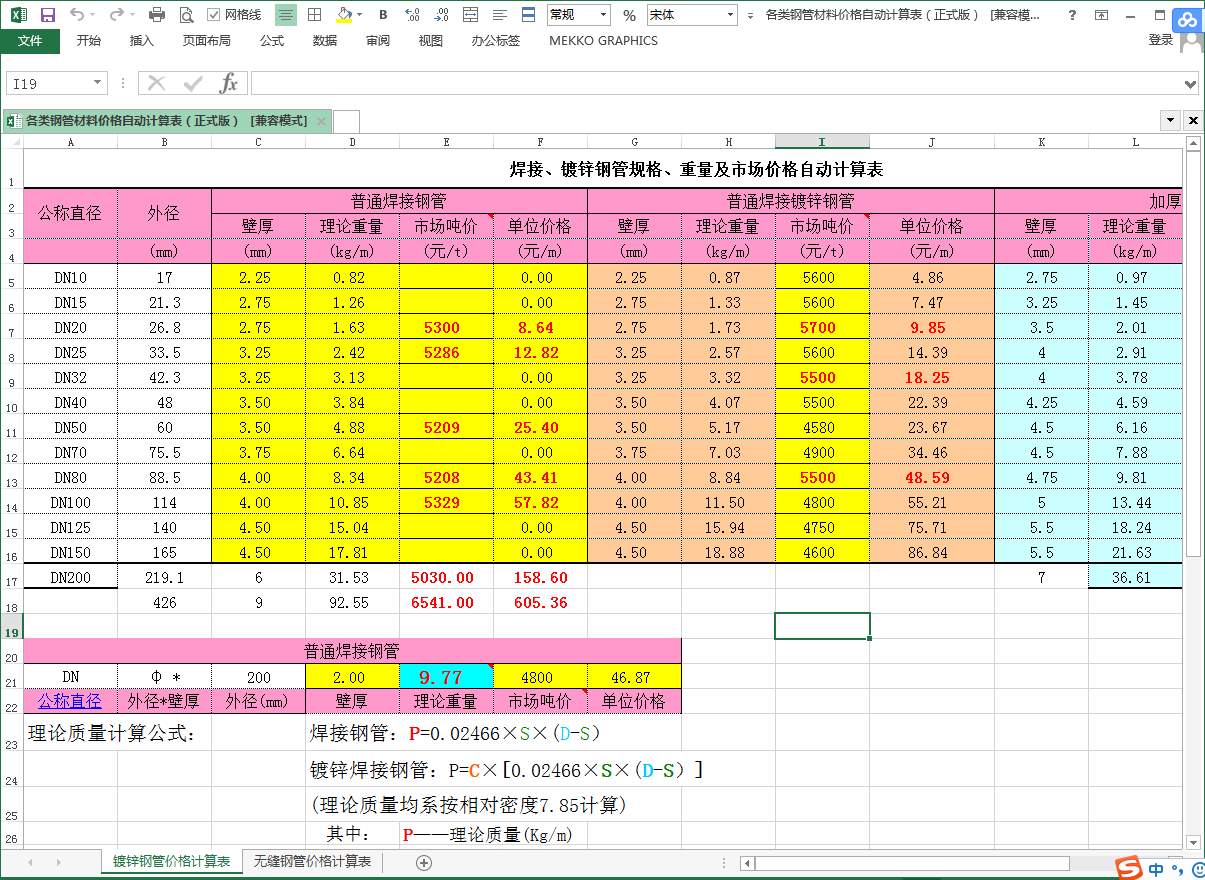Click the percent style icon
The width and height of the screenshot is (1205, 880).
coord(629,15)
